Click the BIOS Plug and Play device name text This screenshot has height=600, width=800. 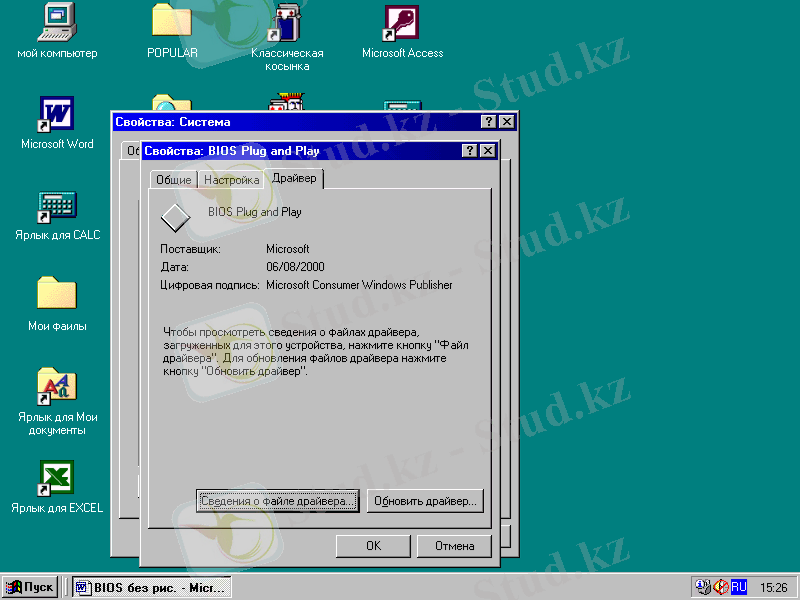[x=255, y=212]
